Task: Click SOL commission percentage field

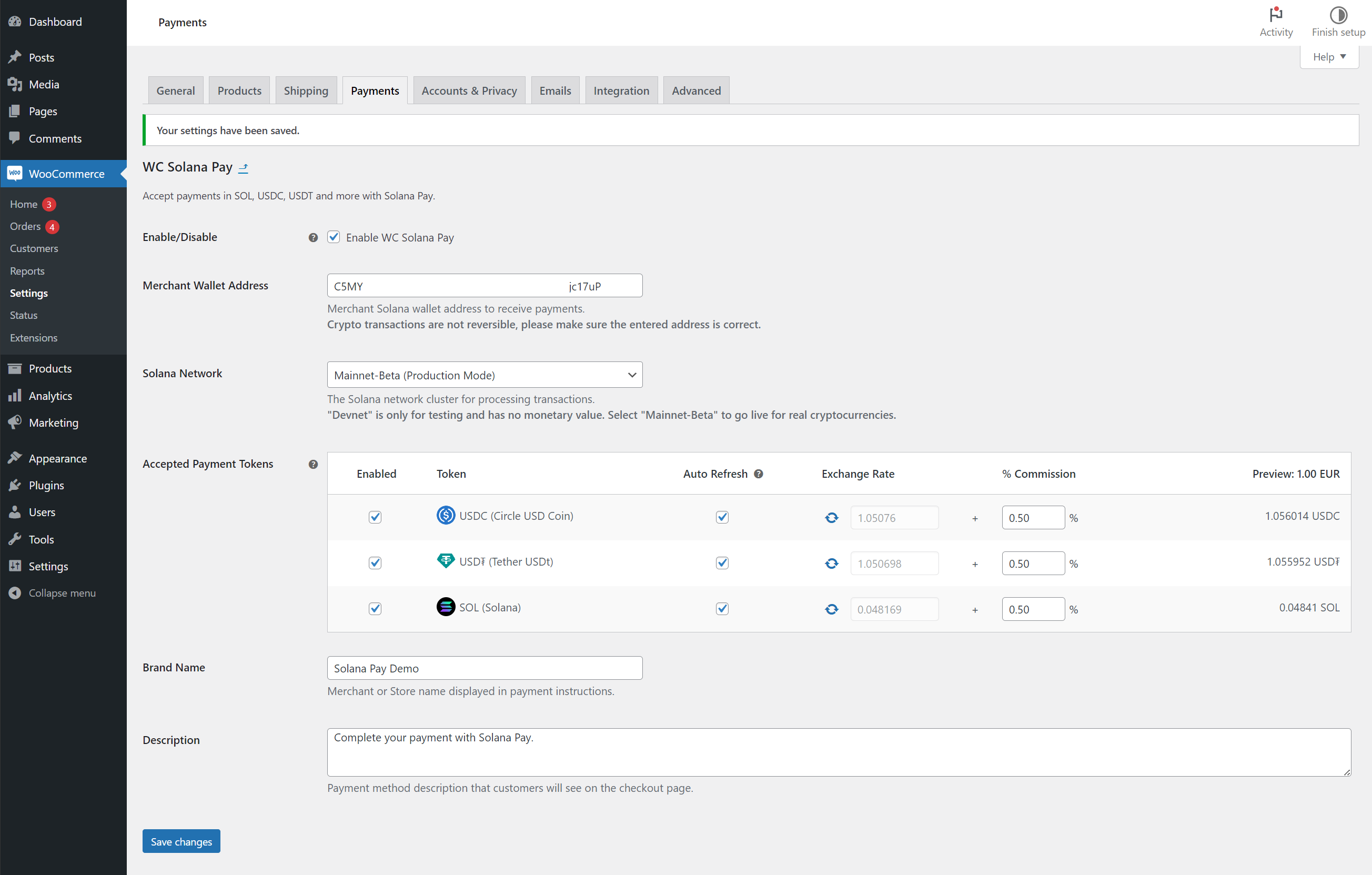Action: (1033, 609)
